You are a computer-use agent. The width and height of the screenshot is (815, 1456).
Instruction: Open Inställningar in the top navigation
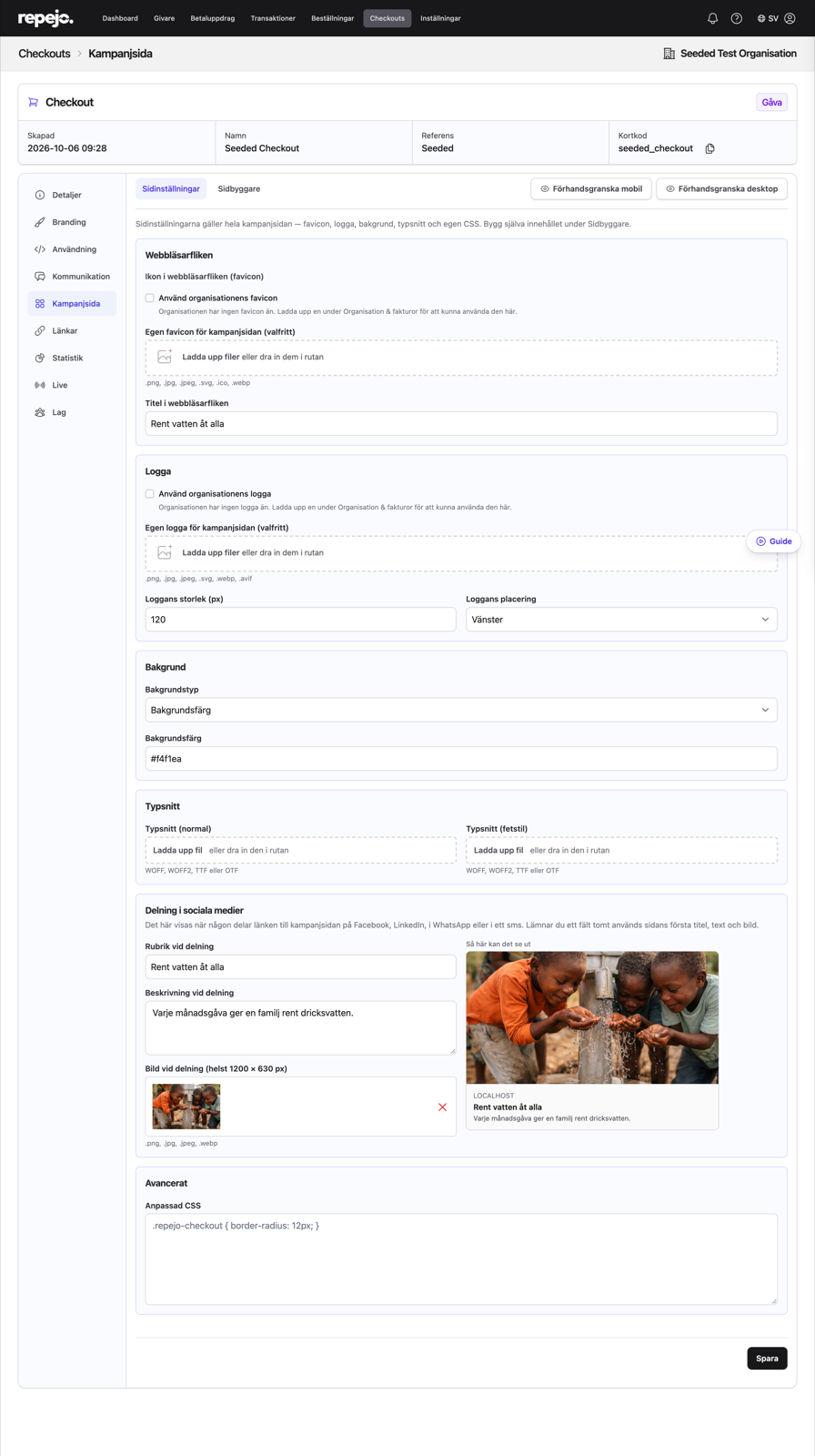pos(440,18)
